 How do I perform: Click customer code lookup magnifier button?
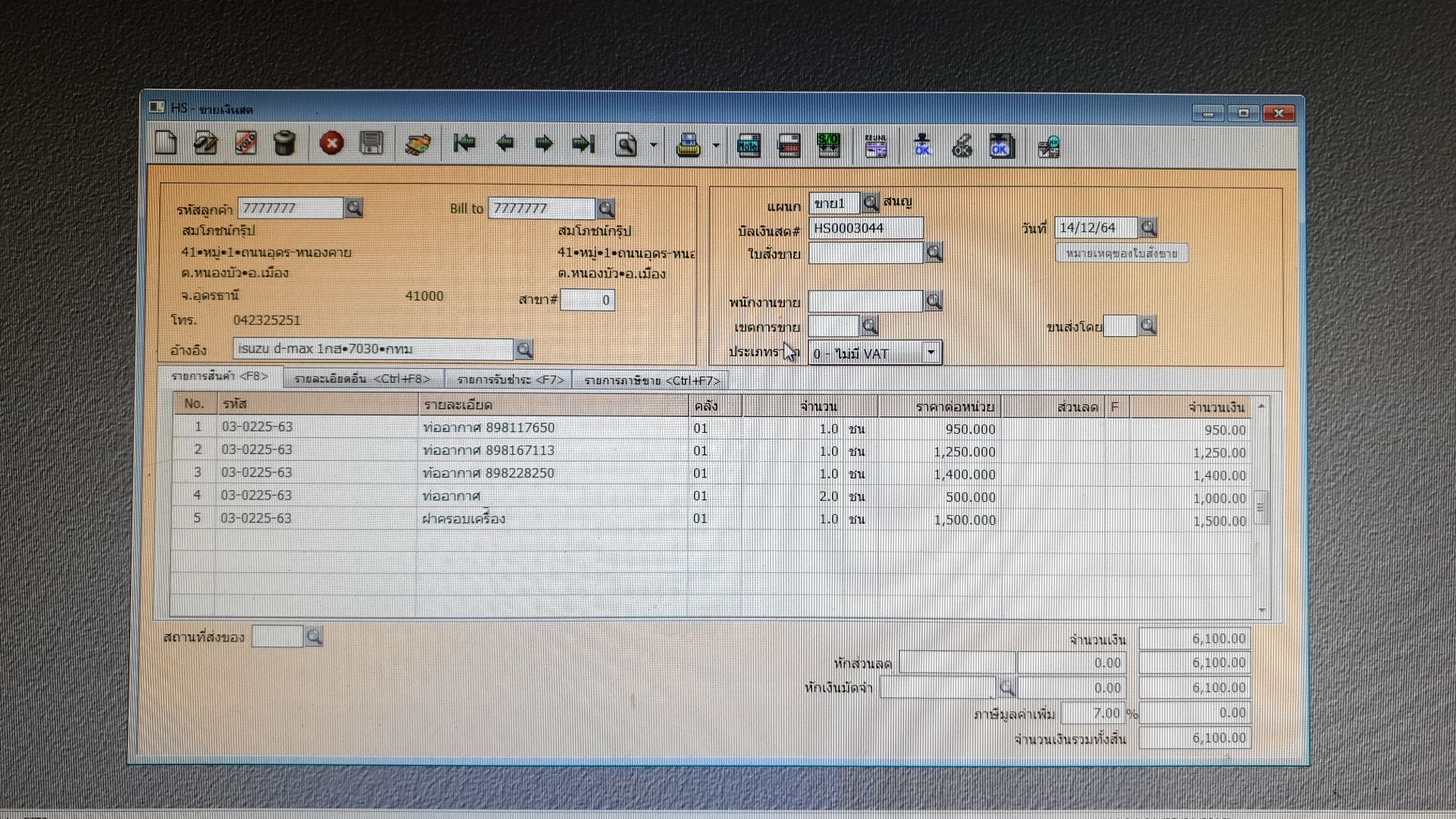[x=353, y=208]
